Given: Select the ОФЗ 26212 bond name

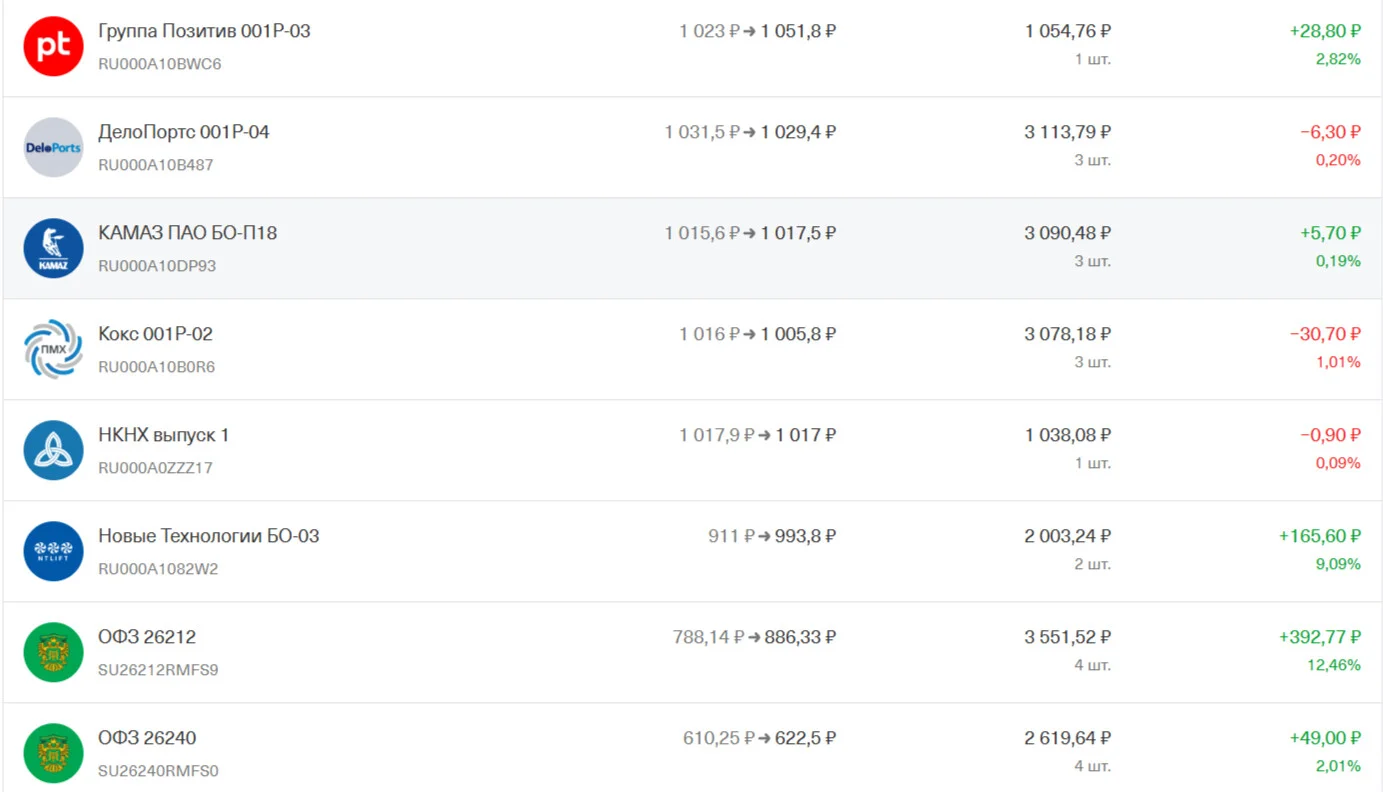Looking at the screenshot, I should pos(147,637).
